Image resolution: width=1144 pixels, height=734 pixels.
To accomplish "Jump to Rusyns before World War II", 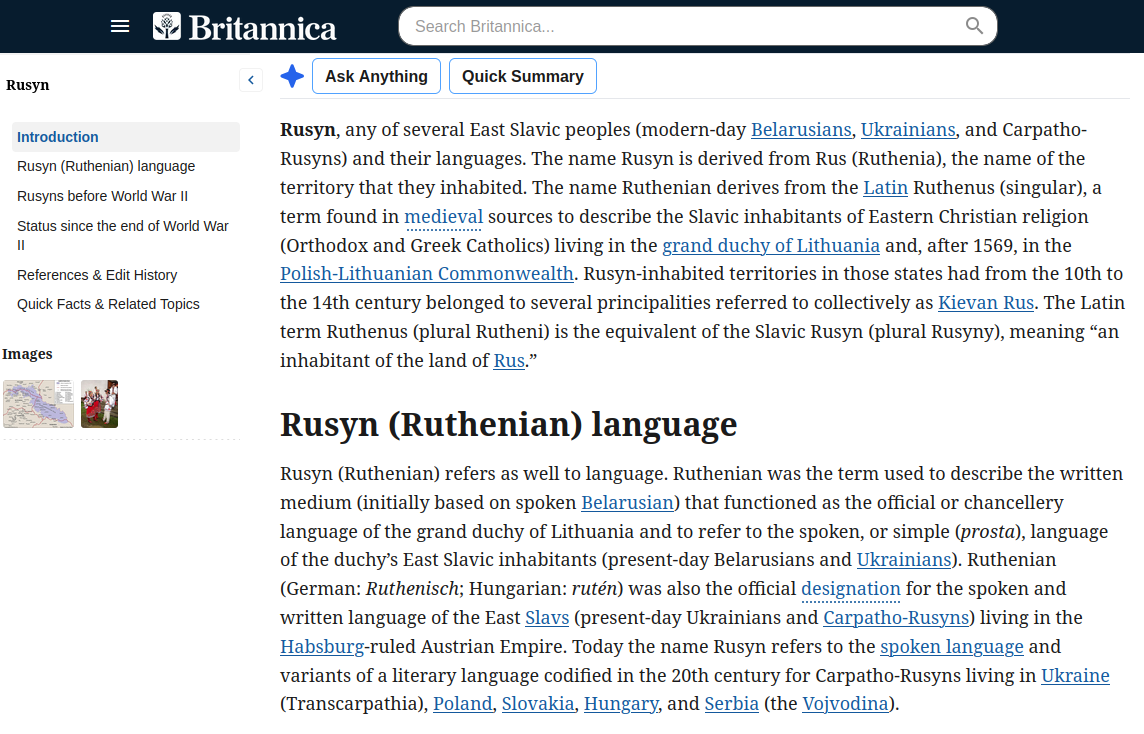I will coord(103,196).
